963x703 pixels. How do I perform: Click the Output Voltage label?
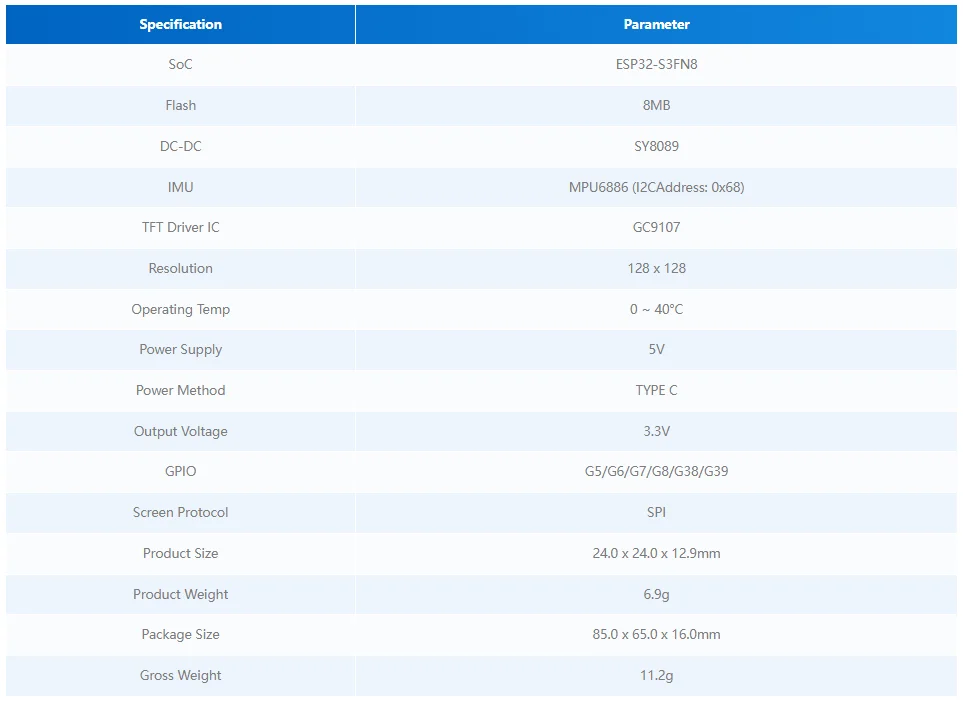[x=181, y=432]
